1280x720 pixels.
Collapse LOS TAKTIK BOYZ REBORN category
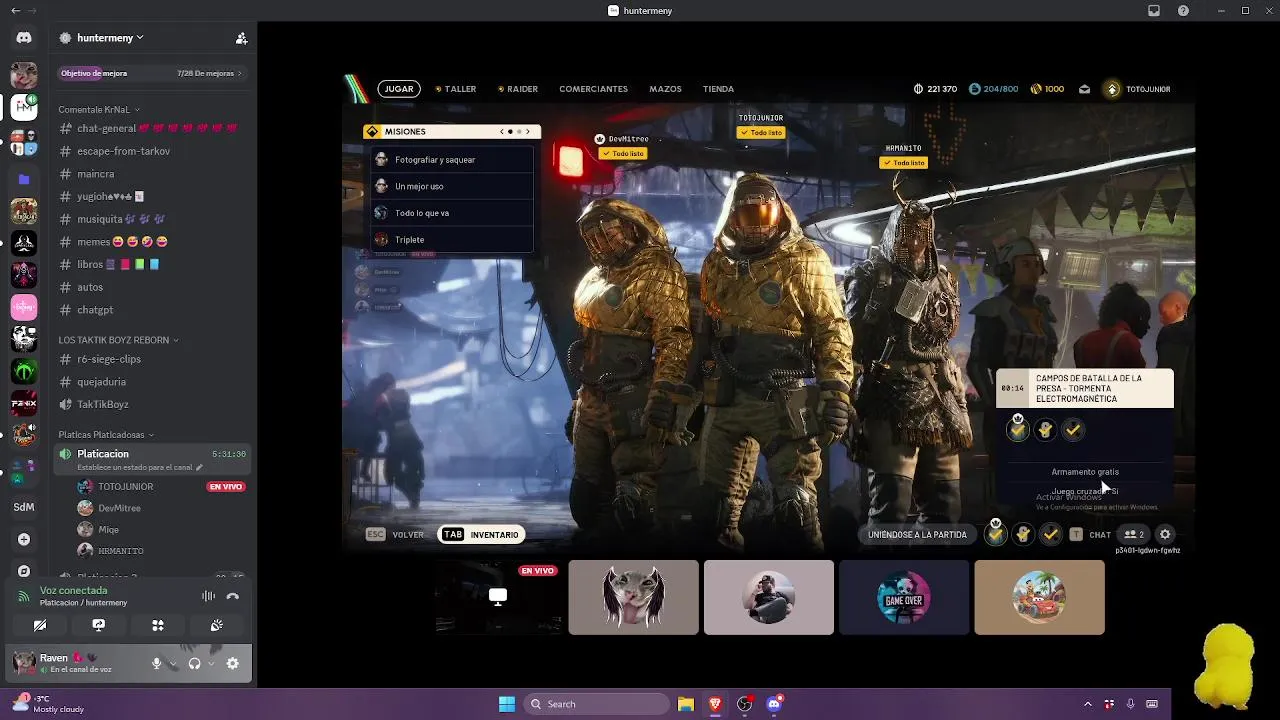point(118,340)
